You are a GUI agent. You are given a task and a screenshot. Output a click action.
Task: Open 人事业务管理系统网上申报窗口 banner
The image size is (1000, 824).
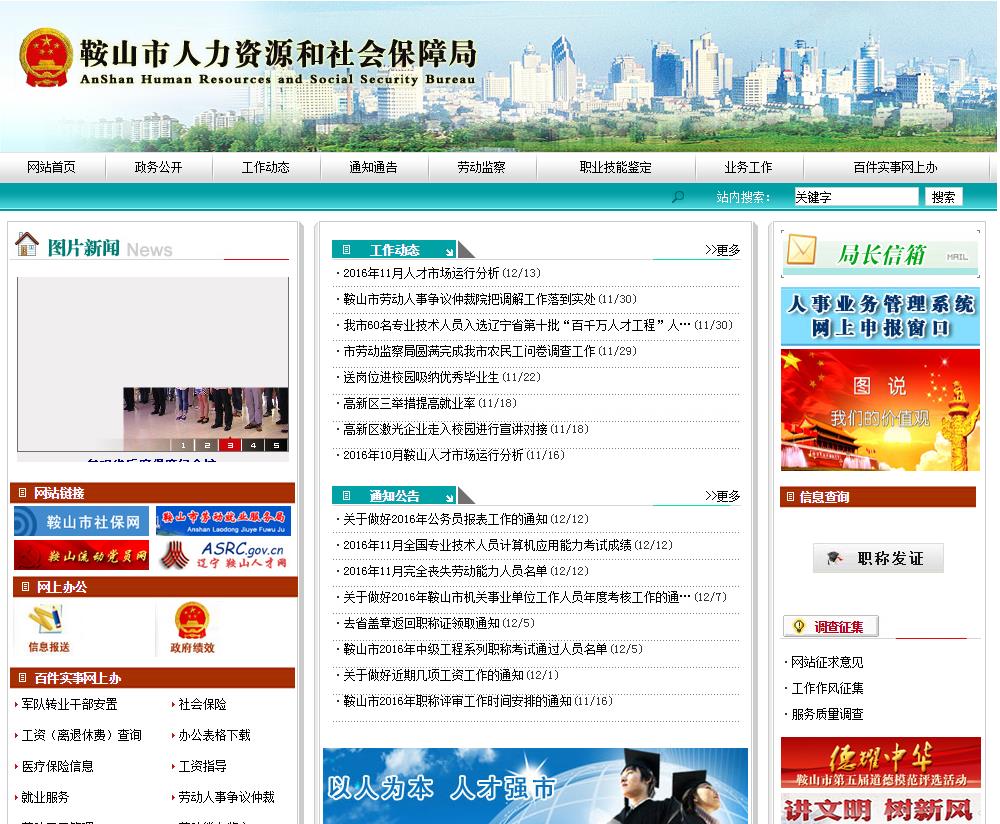(880, 316)
